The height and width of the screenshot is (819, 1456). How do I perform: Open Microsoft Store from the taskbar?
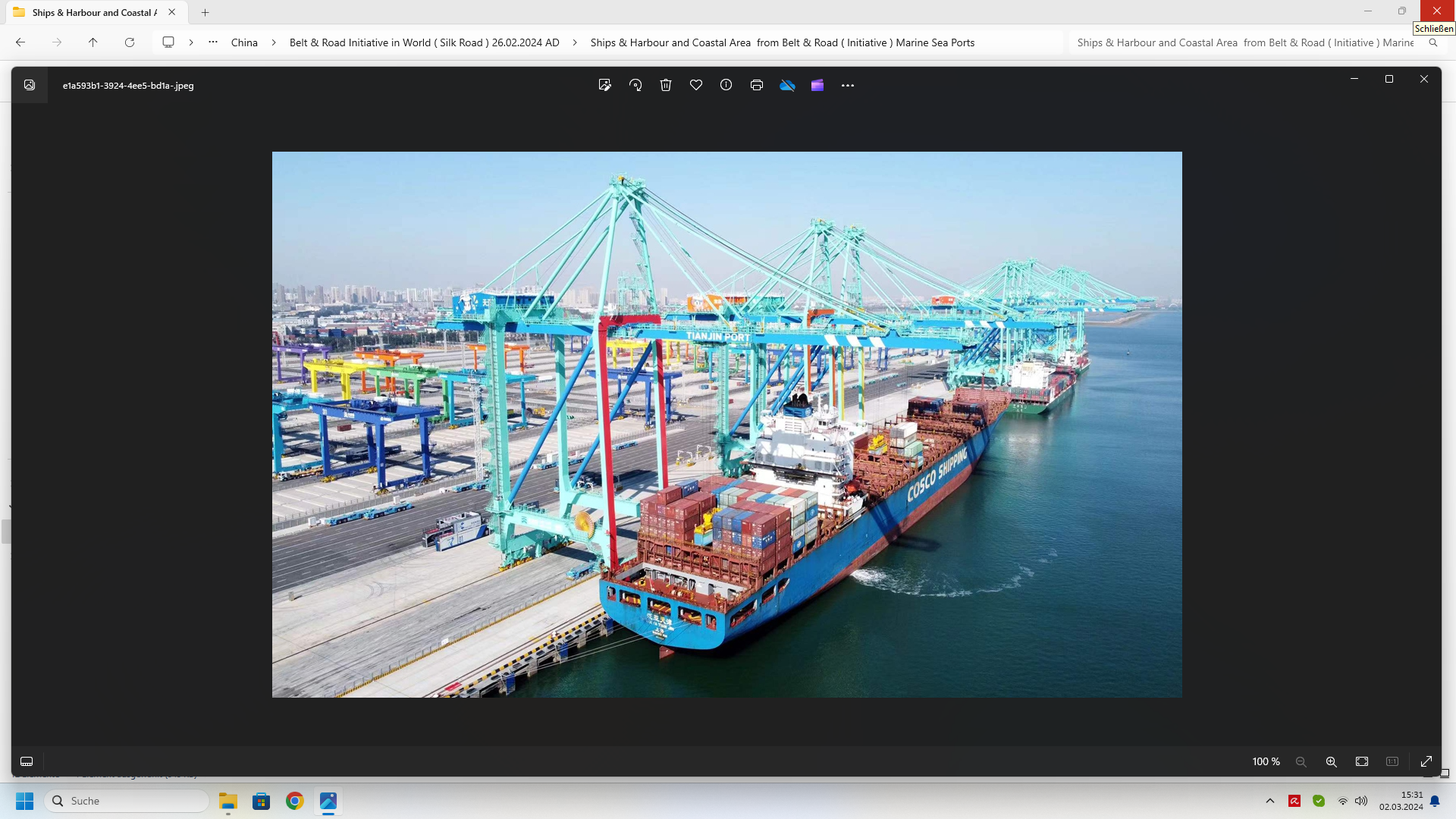click(x=262, y=801)
